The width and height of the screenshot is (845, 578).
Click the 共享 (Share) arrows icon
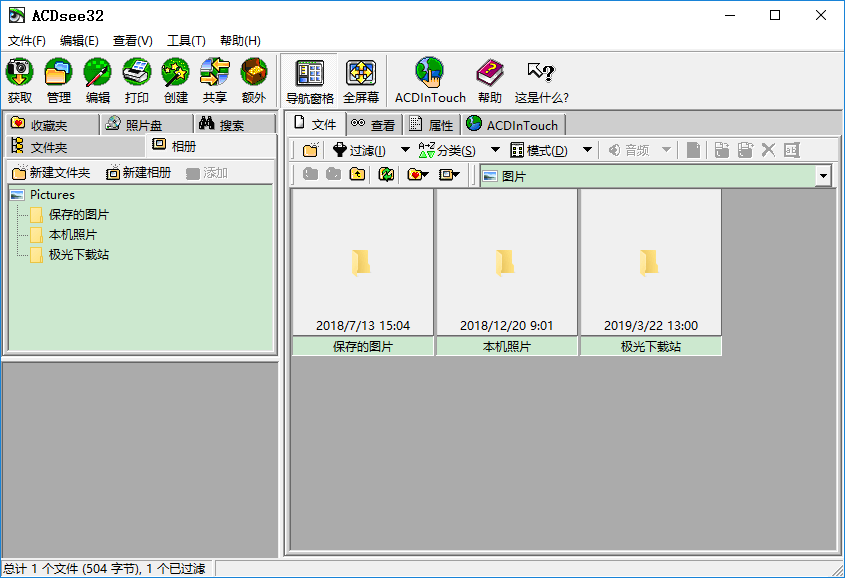[214, 73]
